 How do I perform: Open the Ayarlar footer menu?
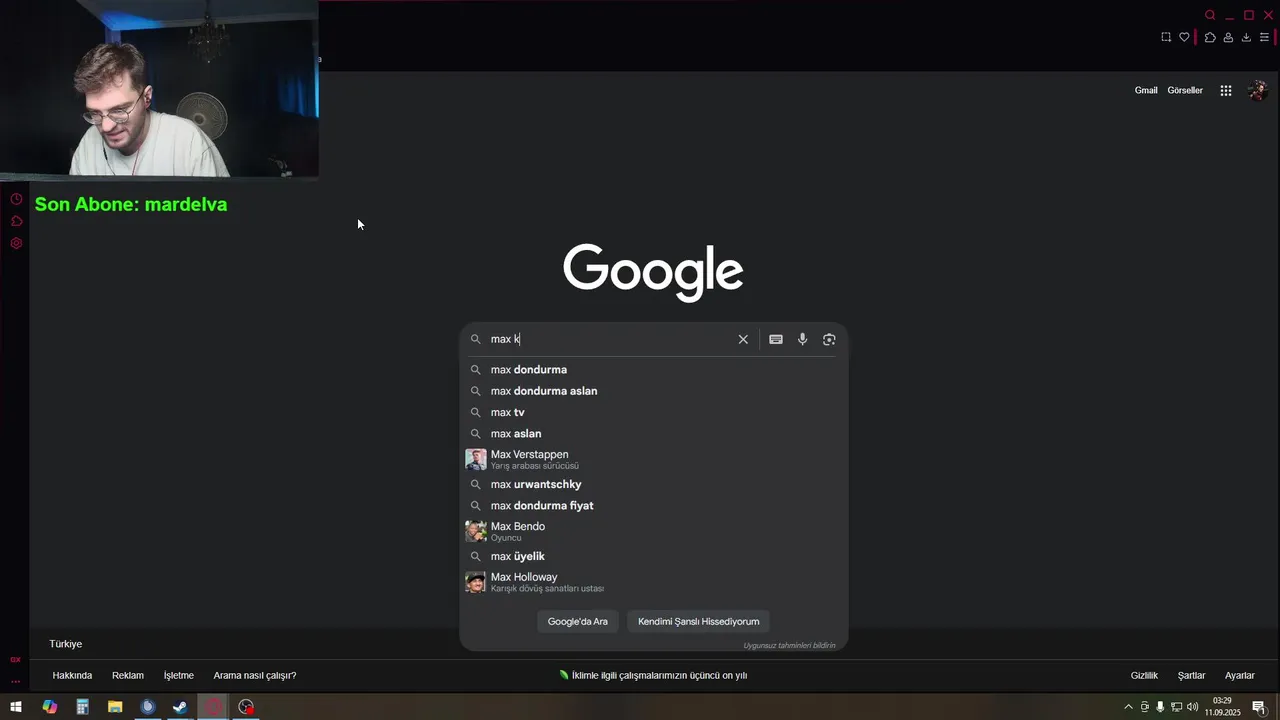point(1240,675)
